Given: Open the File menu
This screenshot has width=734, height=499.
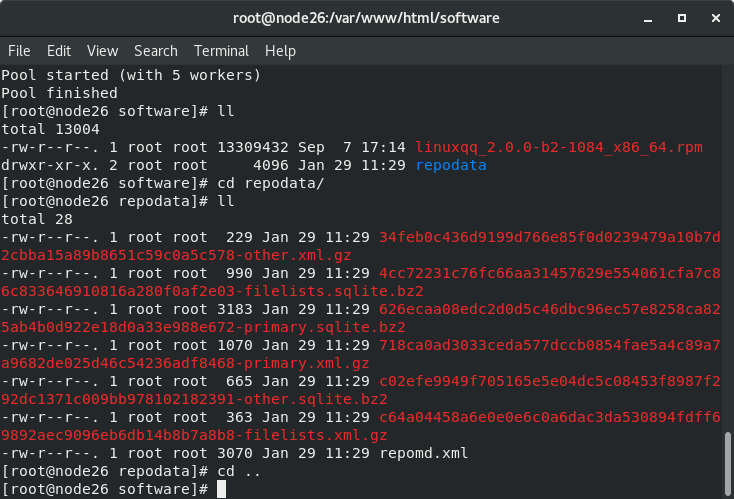Looking at the screenshot, I should click(x=19, y=51).
